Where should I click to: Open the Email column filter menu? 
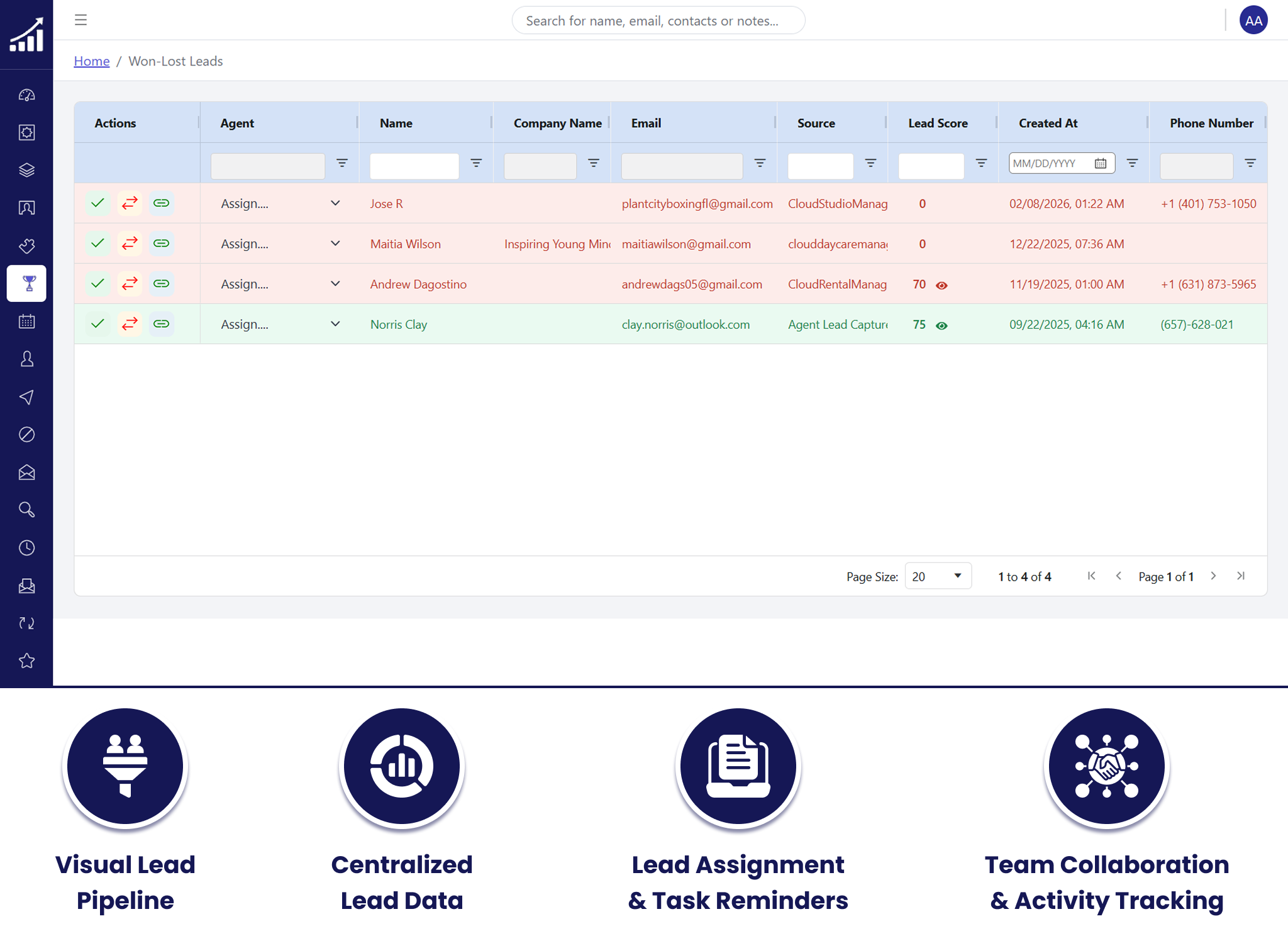click(x=760, y=163)
